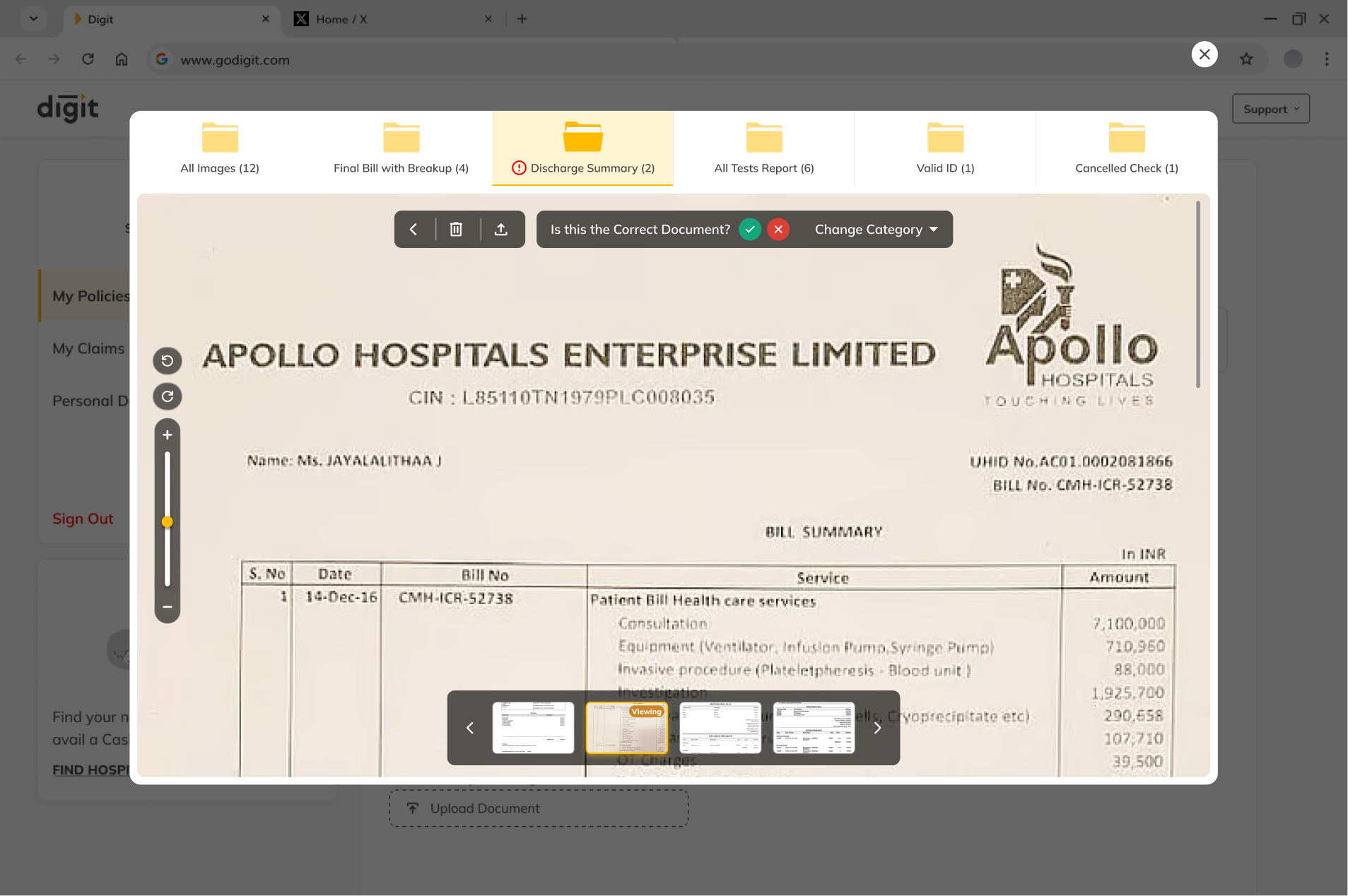This screenshot has height=896, width=1348.
Task: Delete document using the trash icon
Action: point(456,230)
